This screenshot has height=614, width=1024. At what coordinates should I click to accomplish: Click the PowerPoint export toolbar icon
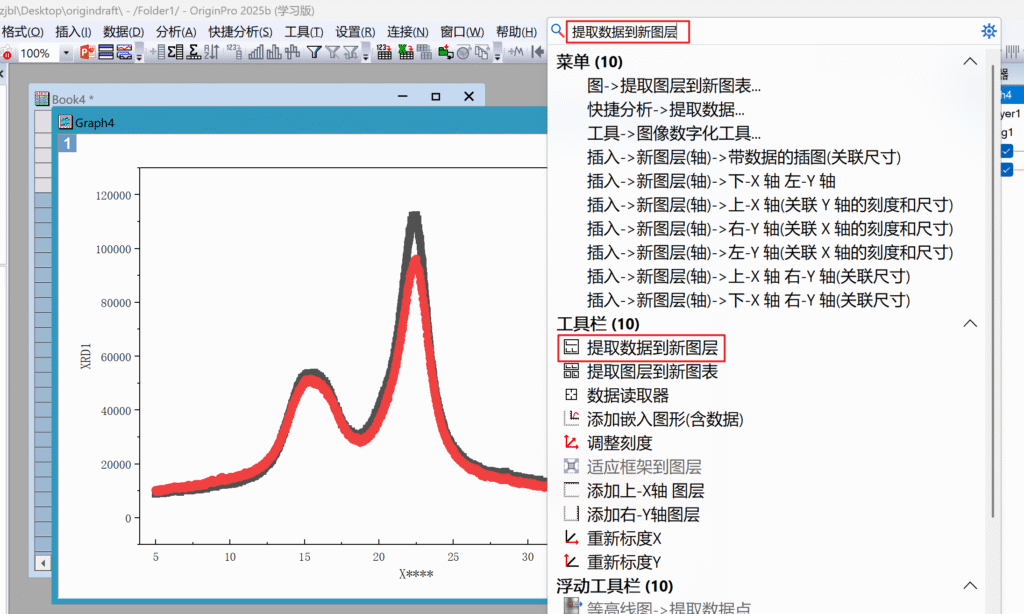pyautogui.click(x=87, y=53)
